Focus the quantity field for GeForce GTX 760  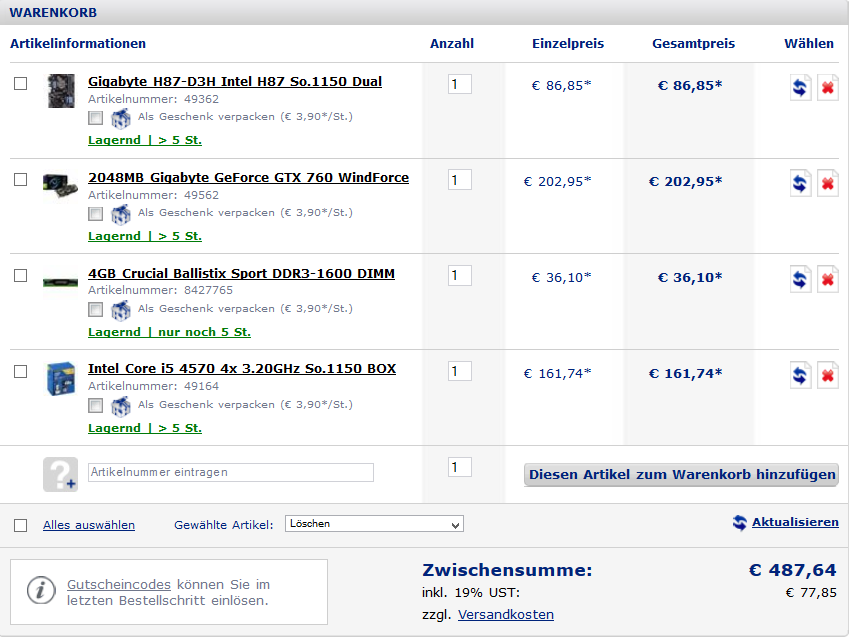pyautogui.click(x=460, y=180)
